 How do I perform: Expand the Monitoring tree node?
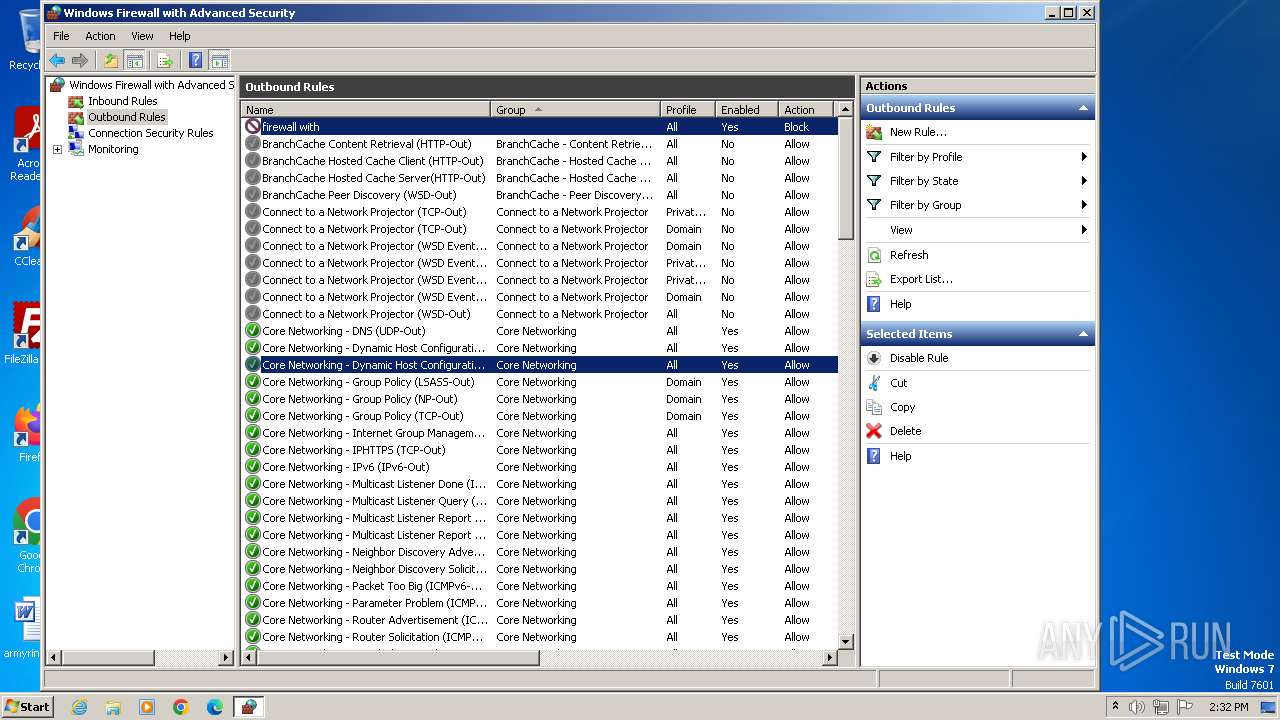[57, 150]
